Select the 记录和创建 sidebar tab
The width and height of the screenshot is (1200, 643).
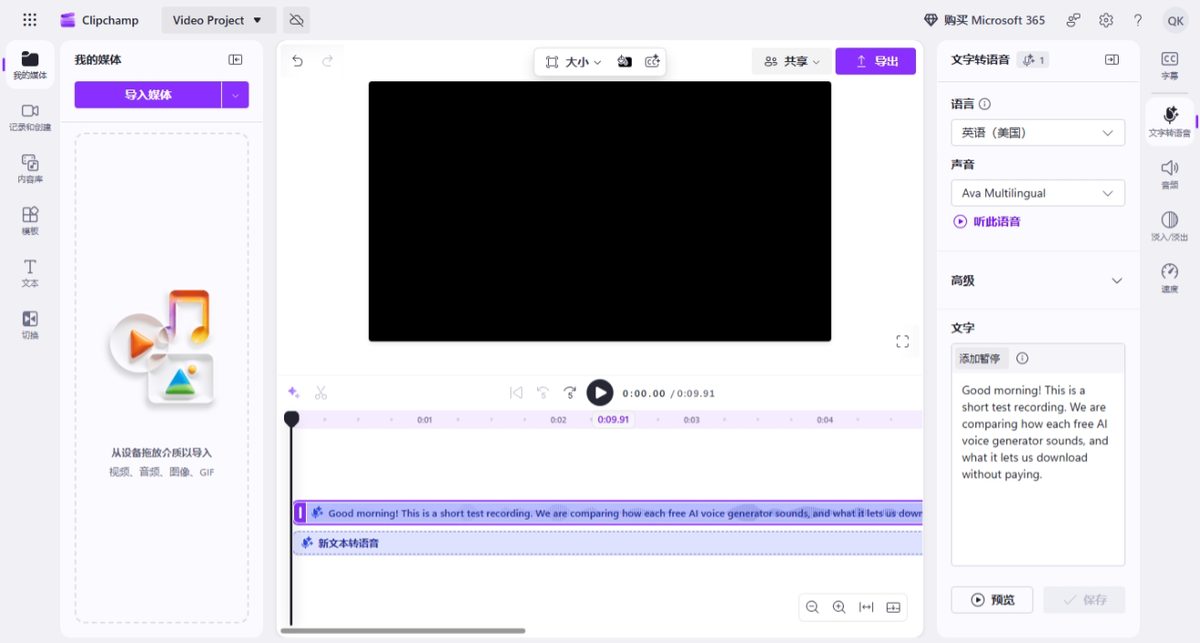30,117
